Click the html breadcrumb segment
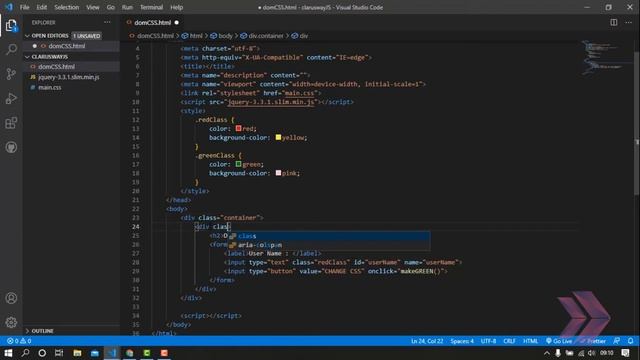The height and width of the screenshot is (360, 640). coord(192,36)
